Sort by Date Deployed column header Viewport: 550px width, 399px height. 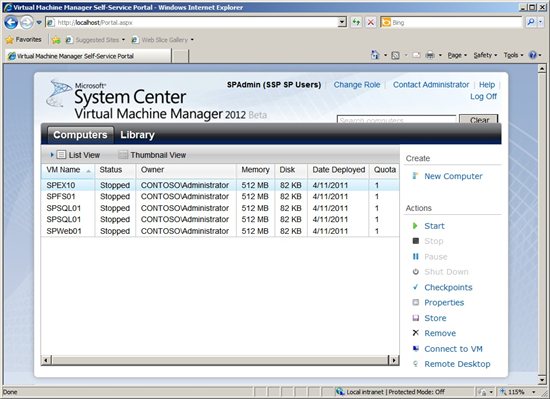pyautogui.click(x=338, y=170)
